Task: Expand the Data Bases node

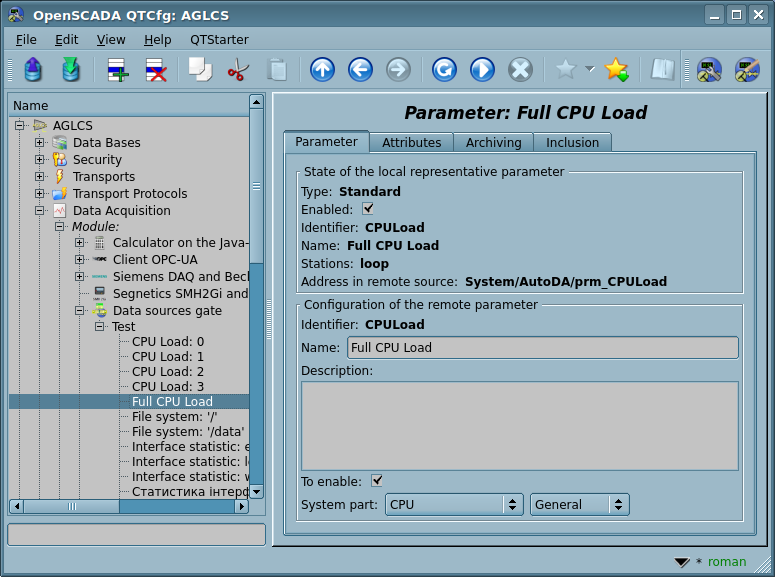Action: pyautogui.click(x=40, y=142)
